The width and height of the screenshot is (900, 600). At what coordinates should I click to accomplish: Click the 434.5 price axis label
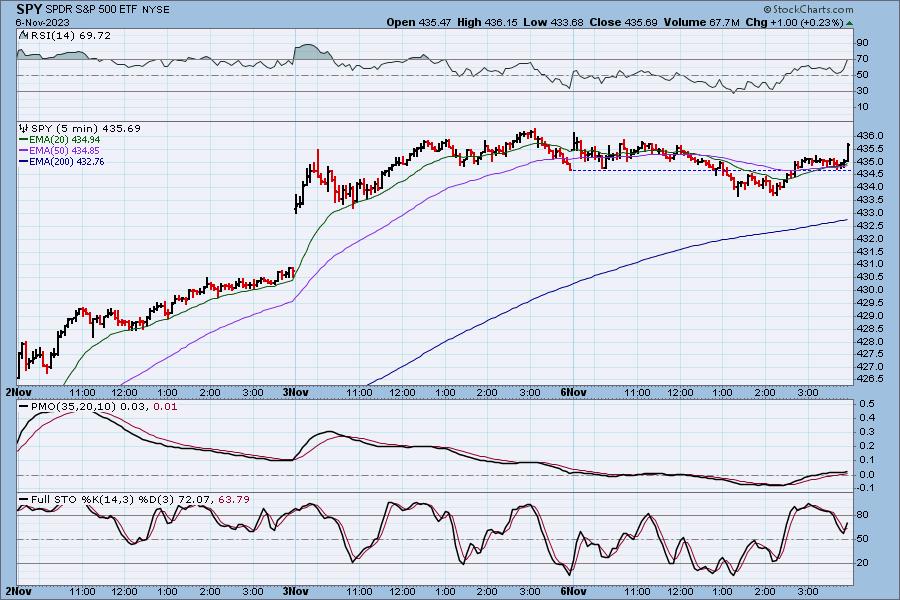(870, 175)
